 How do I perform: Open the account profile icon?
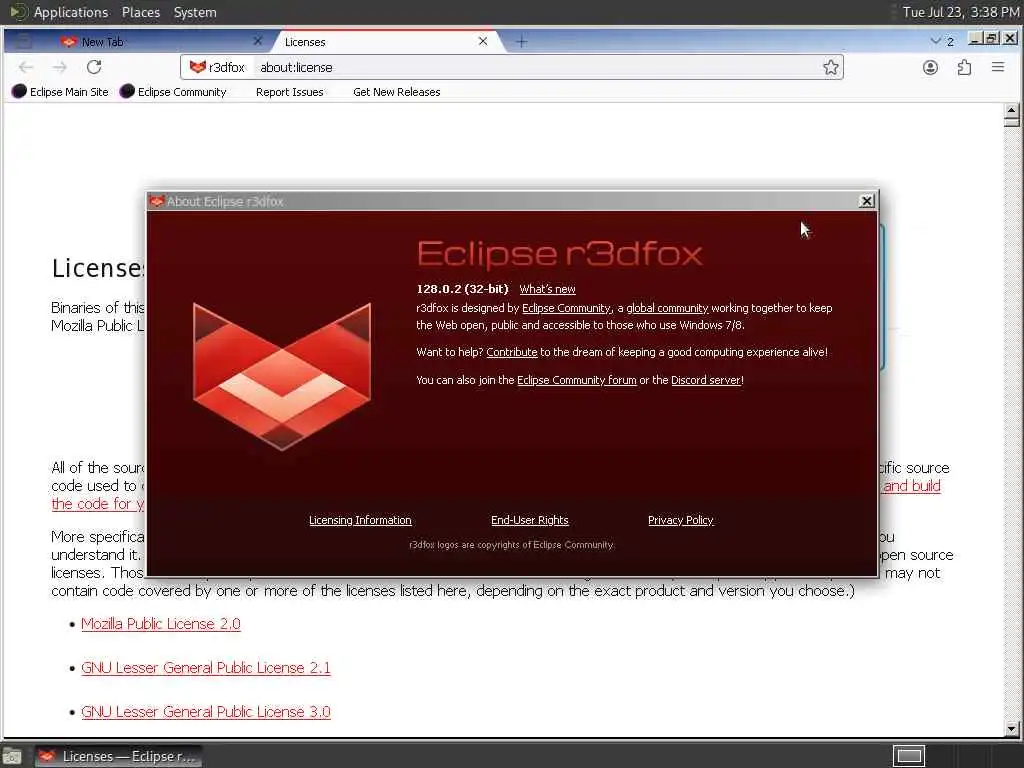(x=930, y=67)
